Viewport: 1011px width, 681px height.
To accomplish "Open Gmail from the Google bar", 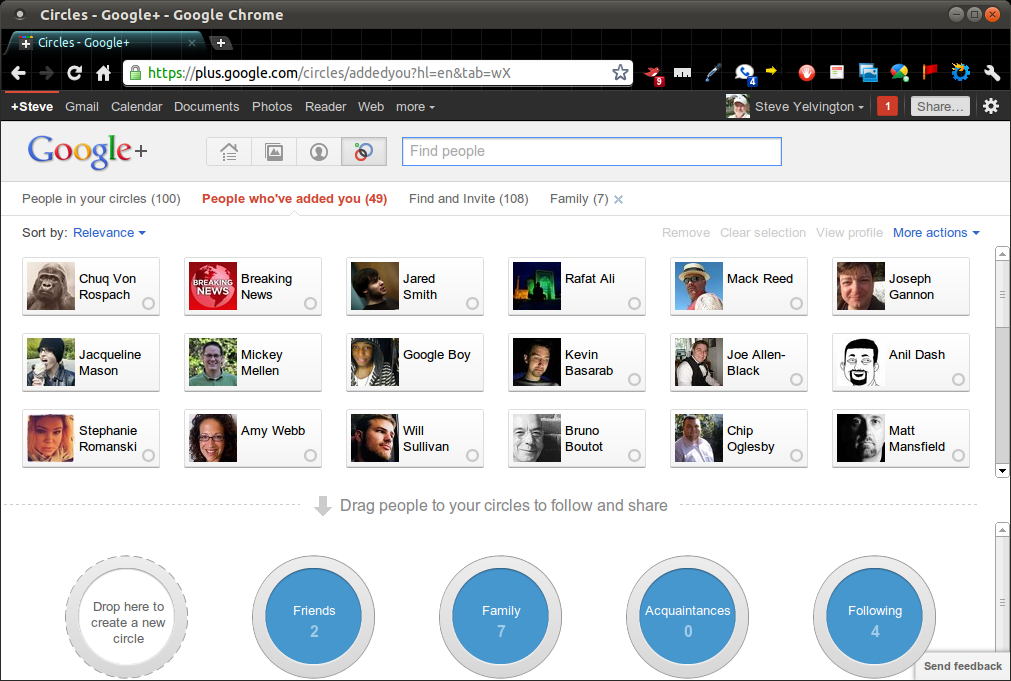I will coord(82,107).
